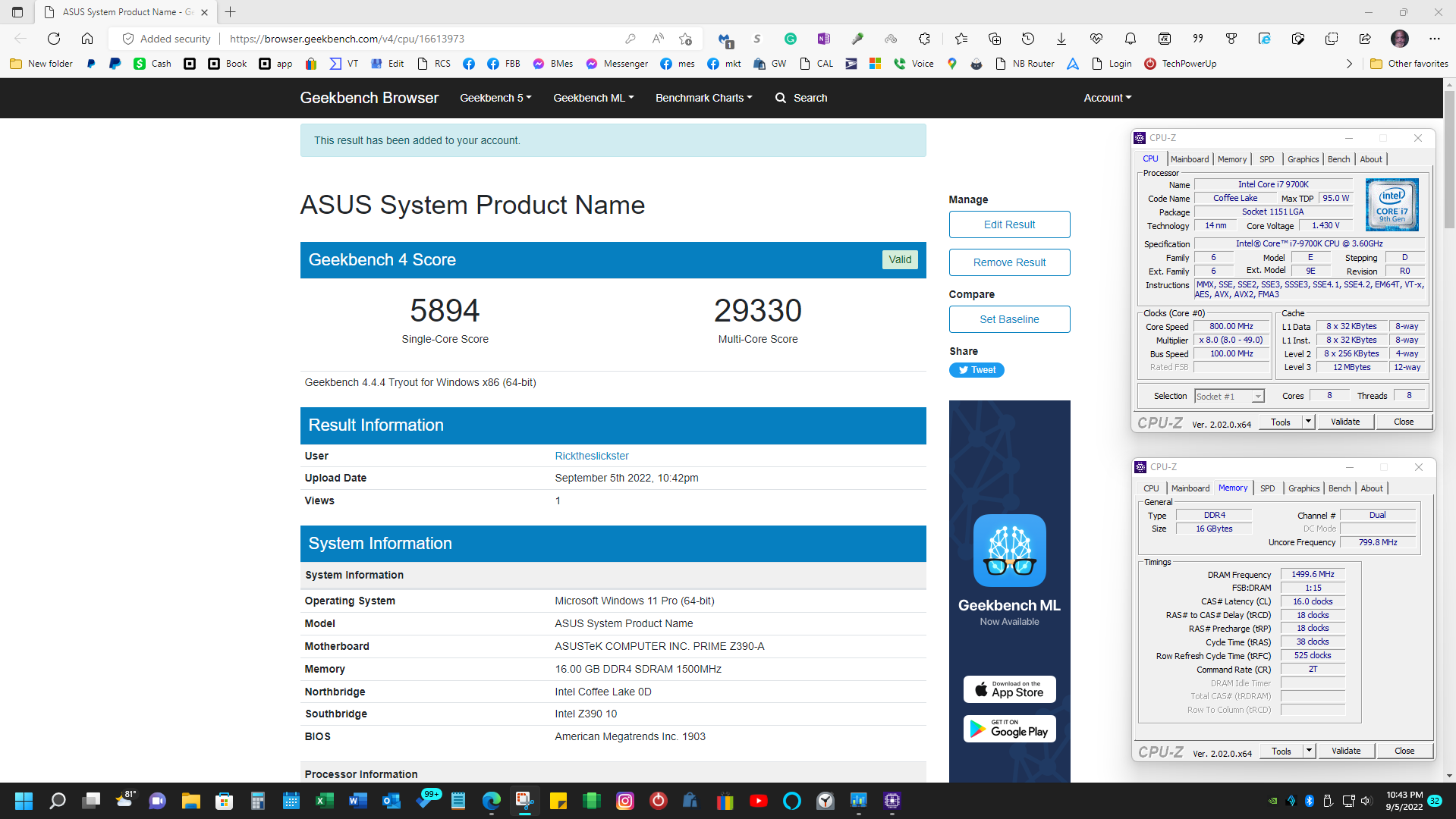Download on the App Store badge

pyautogui.click(x=1009, y=689)
